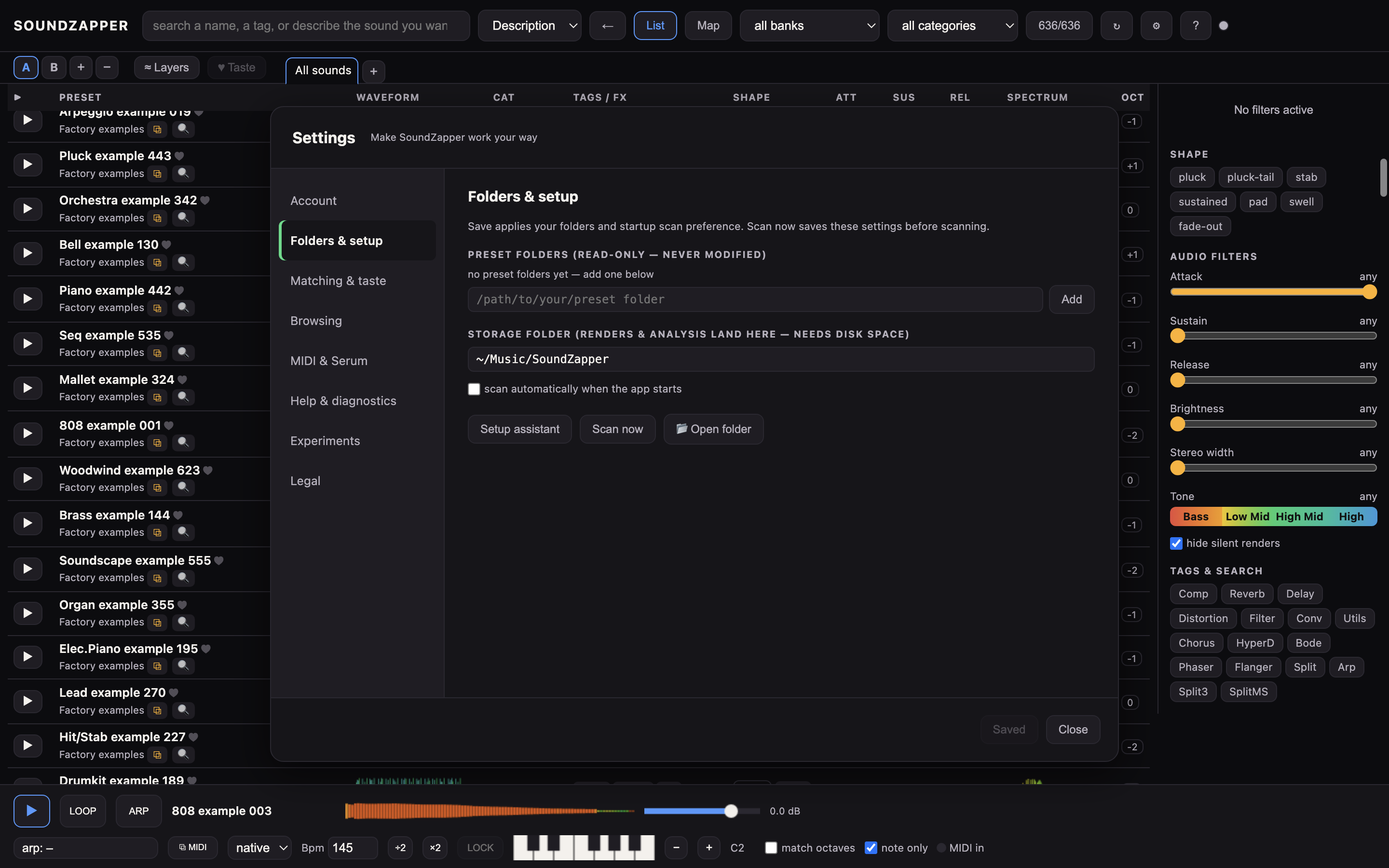Image resolution: width=1389 pixels, height=868 pixels.
Task: Click the magnifier icon under Seq example 535
Action: tap(183, 353)
